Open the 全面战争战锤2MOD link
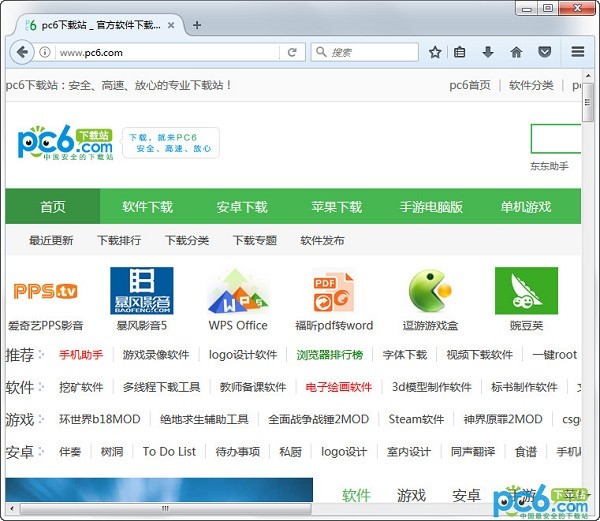This screenshot has width=600, height=521. pos(318,419)
